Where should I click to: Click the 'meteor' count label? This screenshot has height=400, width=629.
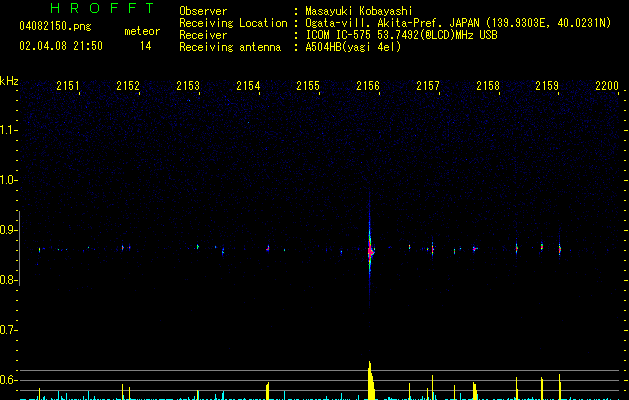click(x=142, y=31)
